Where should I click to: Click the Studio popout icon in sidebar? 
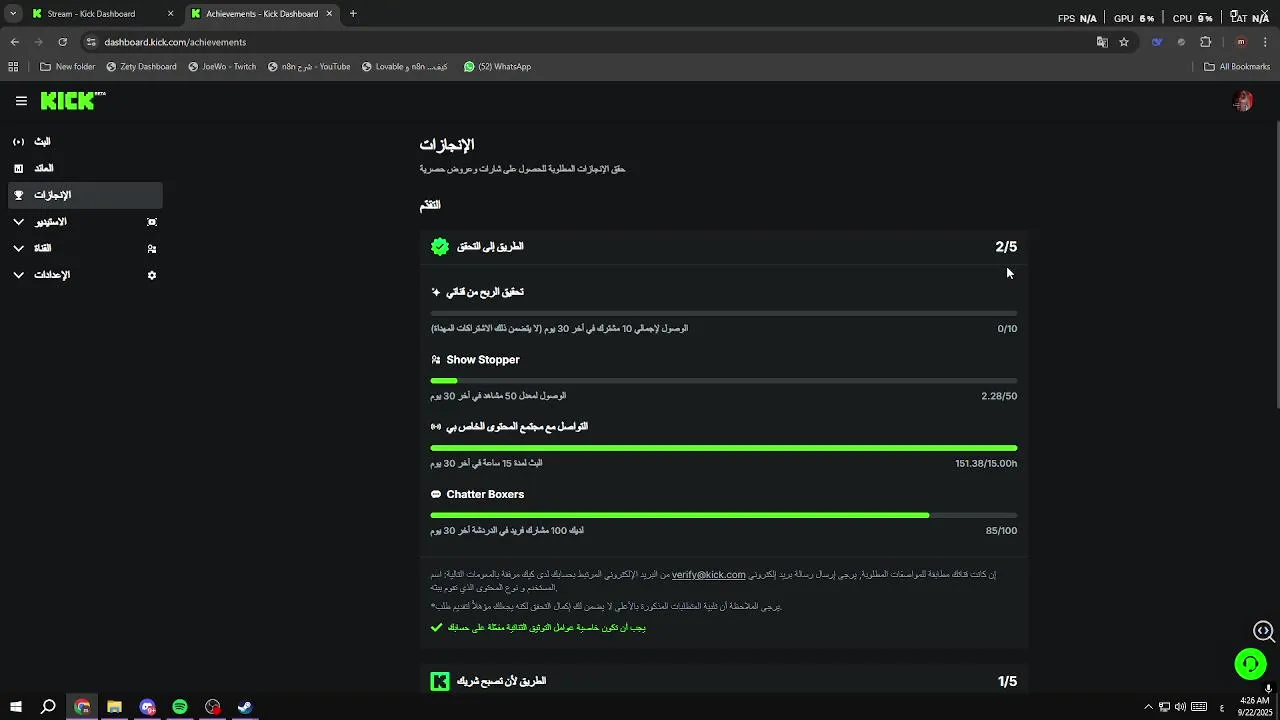pyautogui.click(x=152, y=222)
